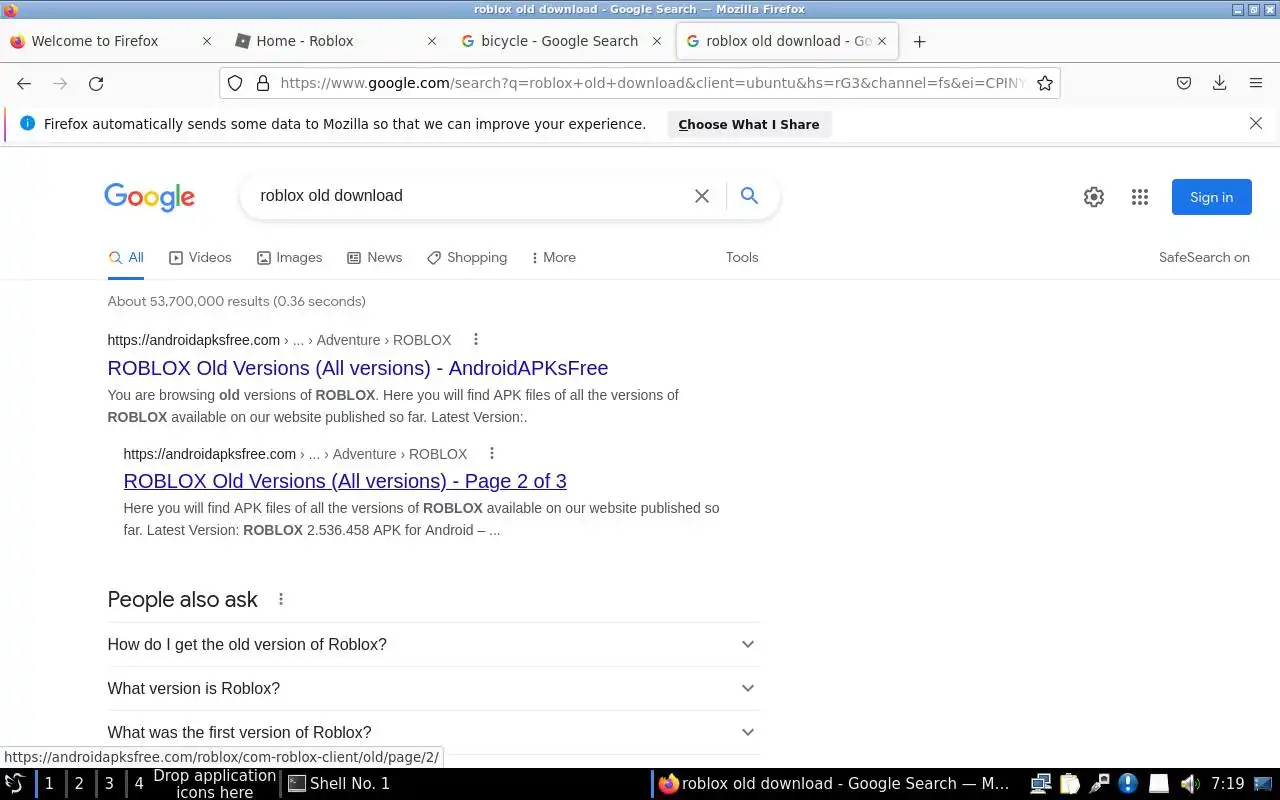Open ROBLOX Old Versions (All versions) link
This screenshot has height=800, width=1280.
[358, 368]
